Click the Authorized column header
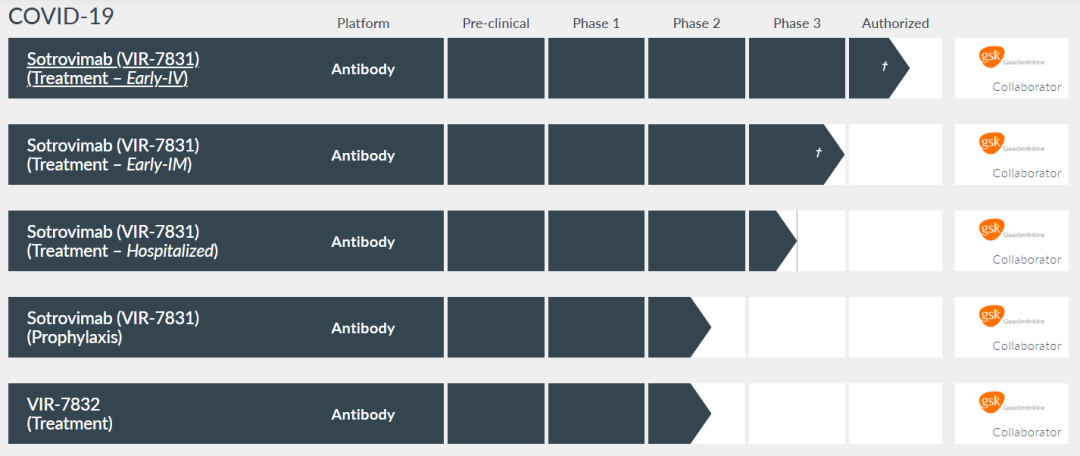The height and width of the screenshot is (456, 1080). pyautogui.click(x=895, y=23)
